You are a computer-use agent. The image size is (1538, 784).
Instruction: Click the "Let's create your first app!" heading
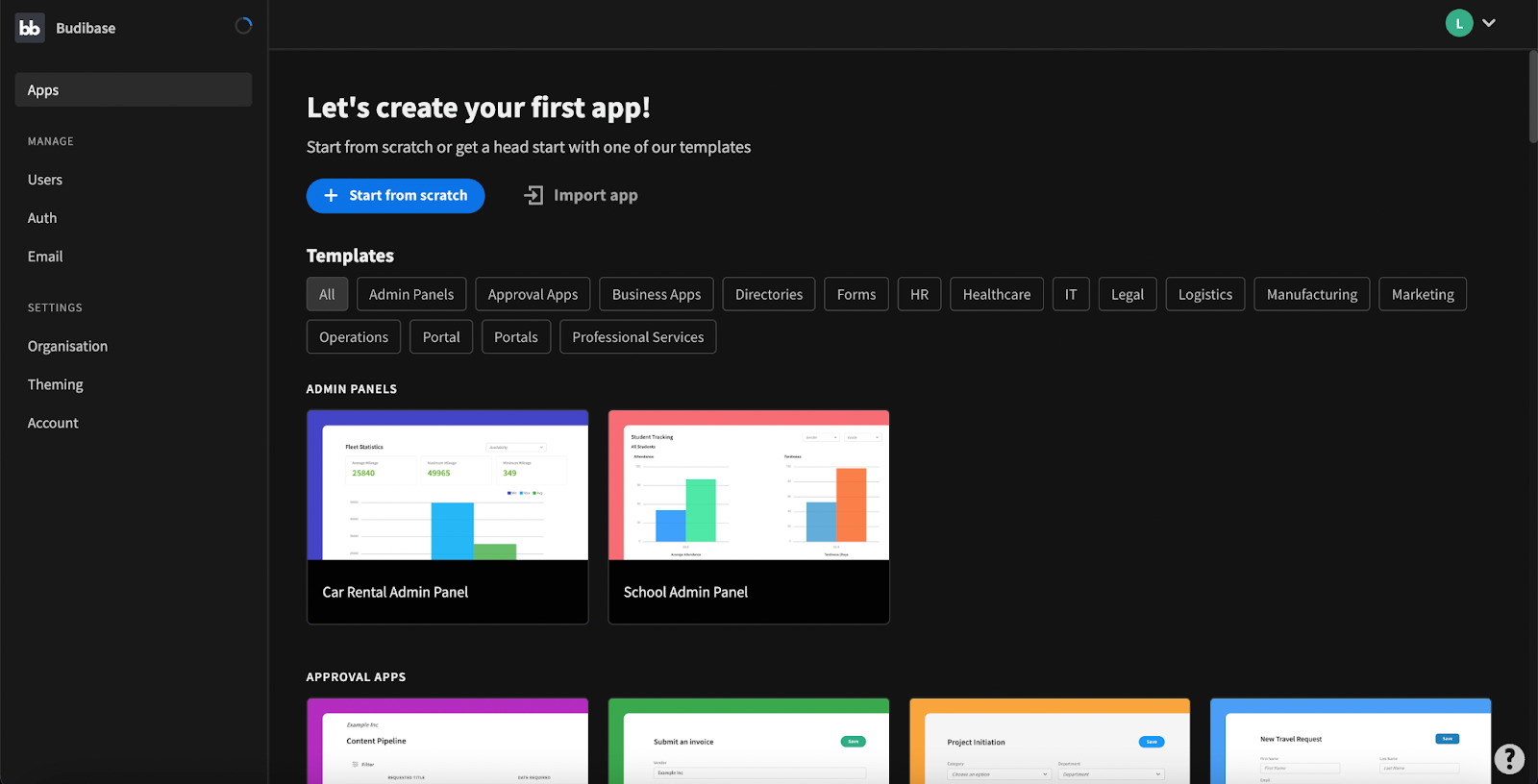click(x=479, y=108)
